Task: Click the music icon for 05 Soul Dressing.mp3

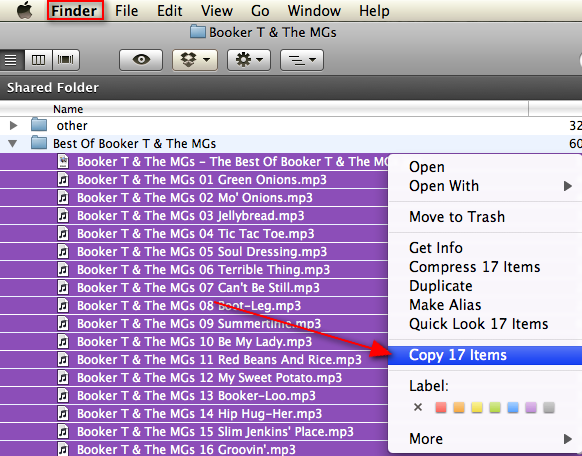Action: tap(63, 252)
